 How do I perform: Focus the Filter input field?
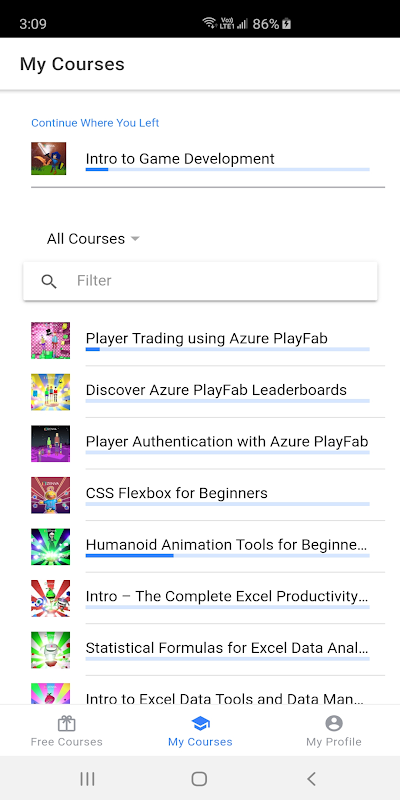pos(200,281)
